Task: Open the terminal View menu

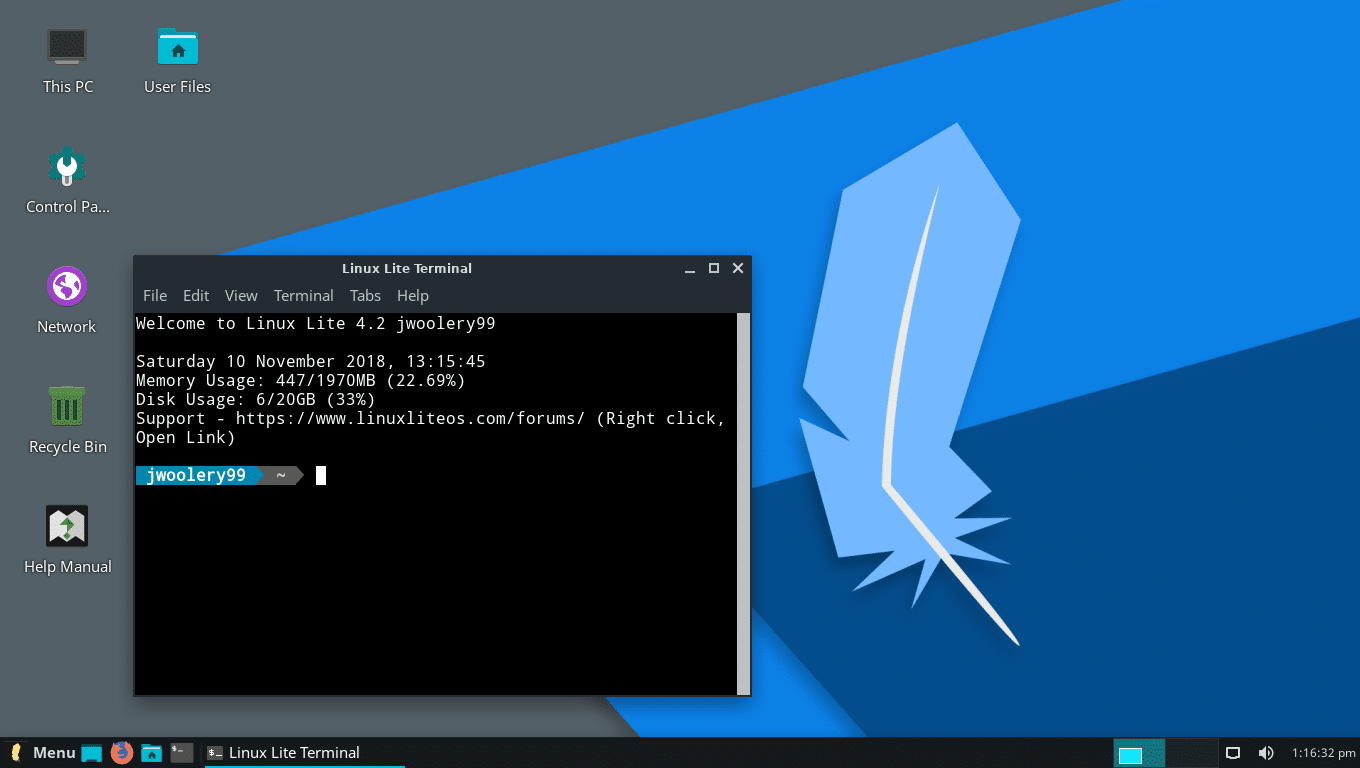Action: click(x=241, y=296)
